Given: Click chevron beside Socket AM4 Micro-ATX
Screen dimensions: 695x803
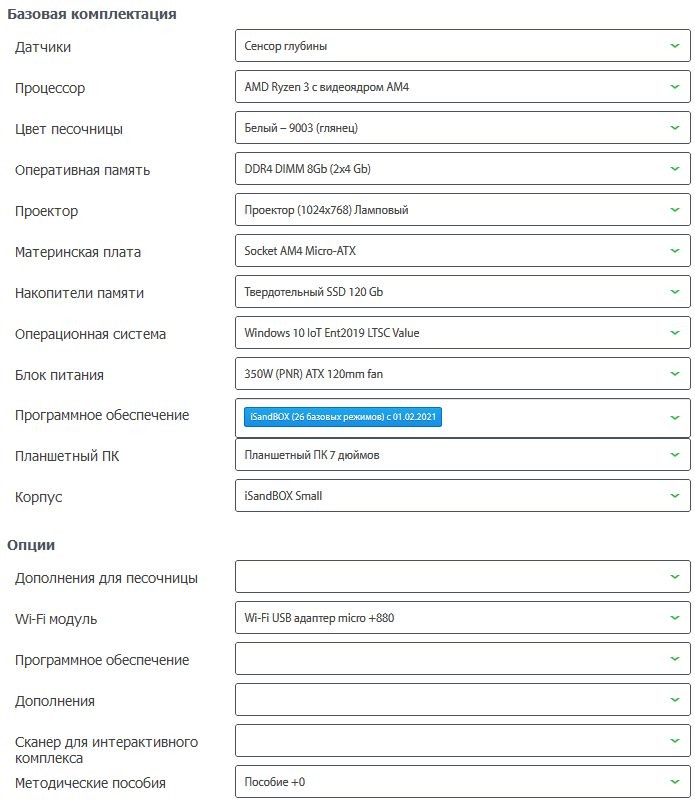Looking at the screenshot, I should tap(675, 250).
